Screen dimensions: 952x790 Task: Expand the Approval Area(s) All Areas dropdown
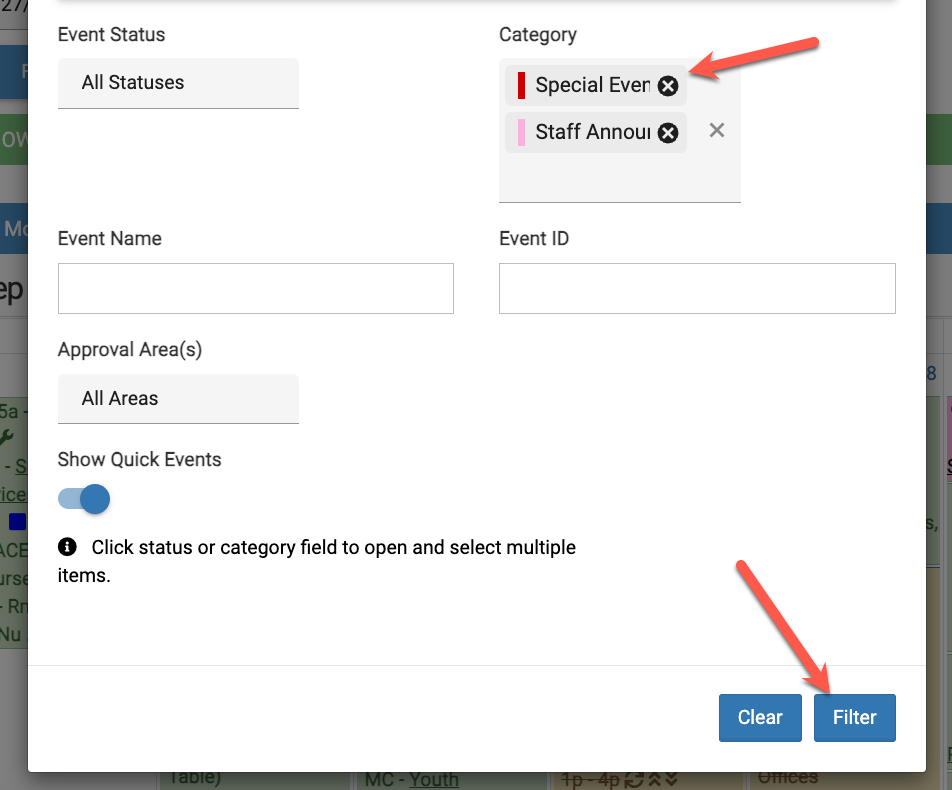178,399
